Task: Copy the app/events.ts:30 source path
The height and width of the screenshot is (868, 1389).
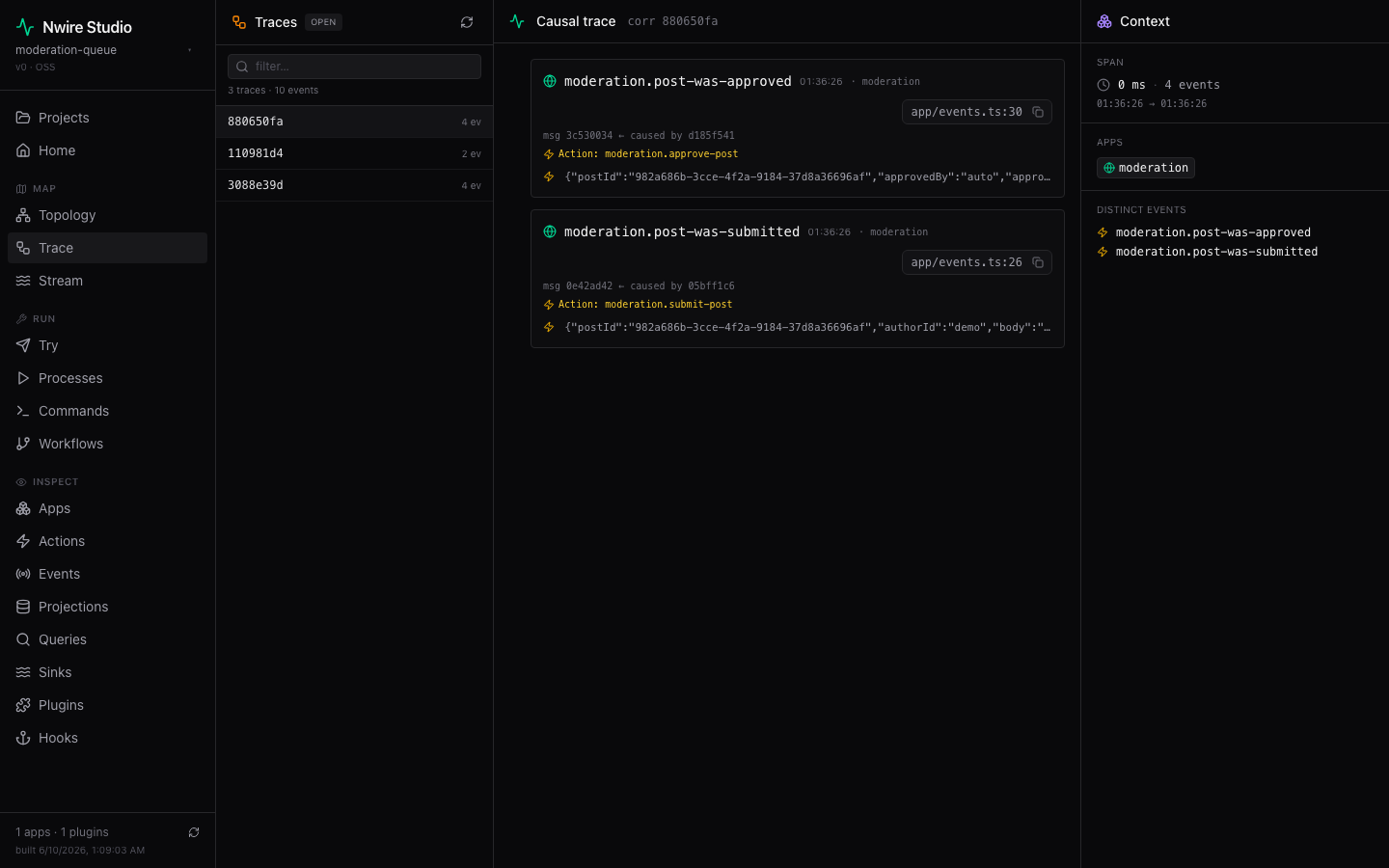Action: [x=1038, y=112]
